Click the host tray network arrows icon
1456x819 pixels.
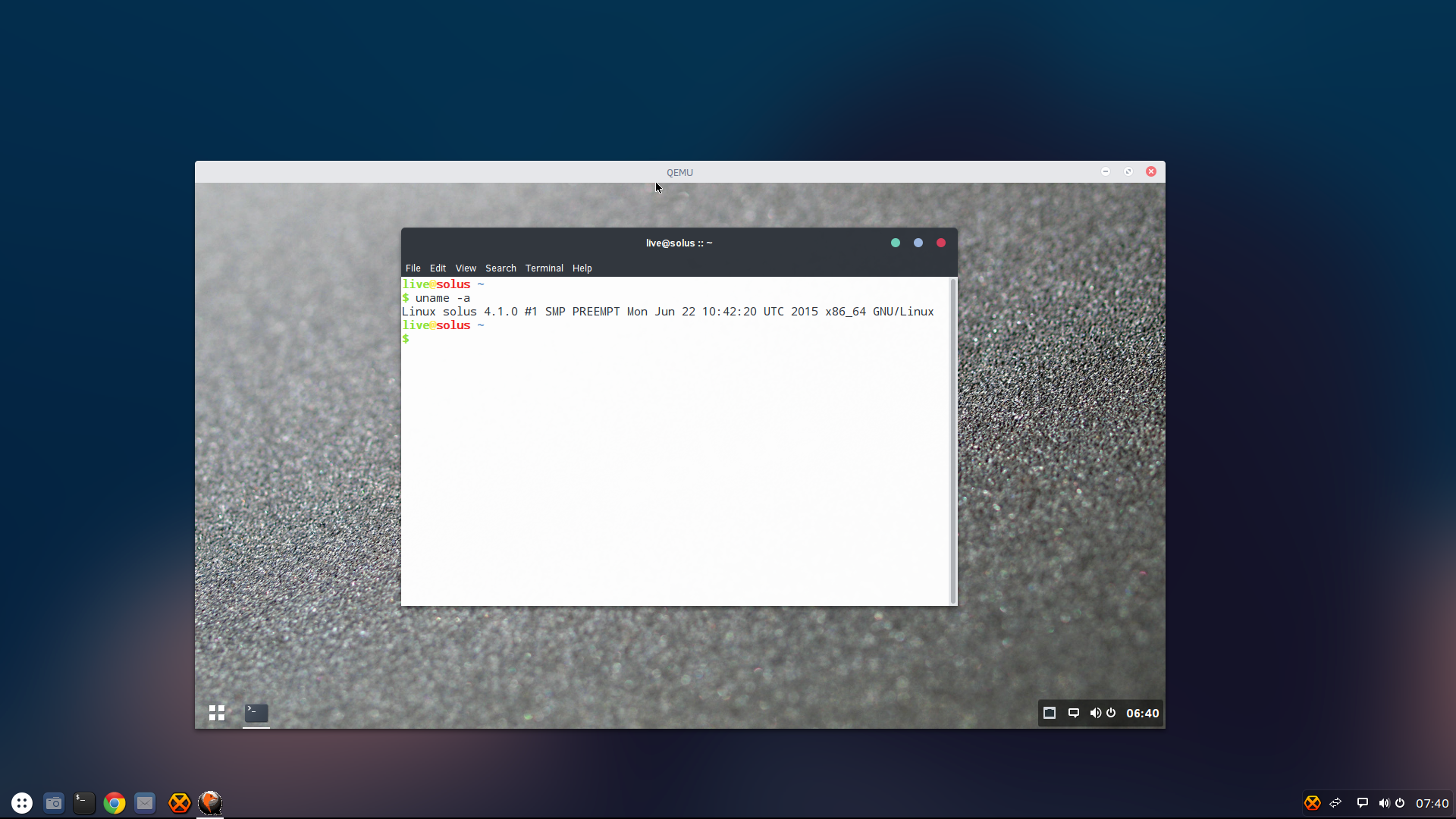(1336, 802)
